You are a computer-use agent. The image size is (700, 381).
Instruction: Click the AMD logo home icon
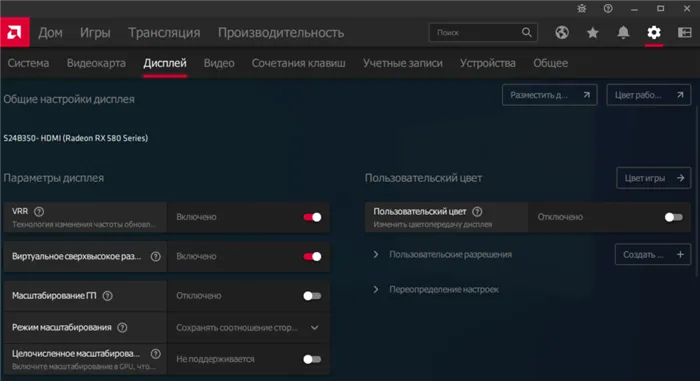[15, 32]
